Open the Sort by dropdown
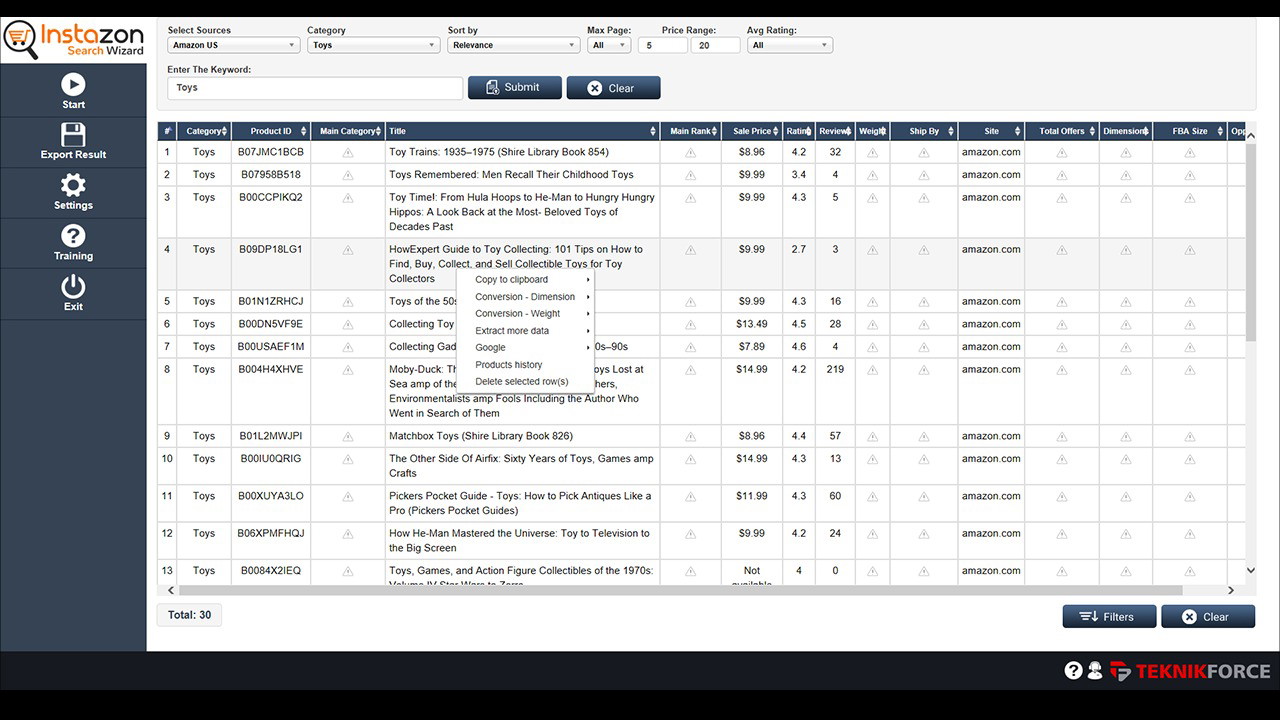Image resolution: width=1280 pixels, height=720 pixels. click(513, 45)
